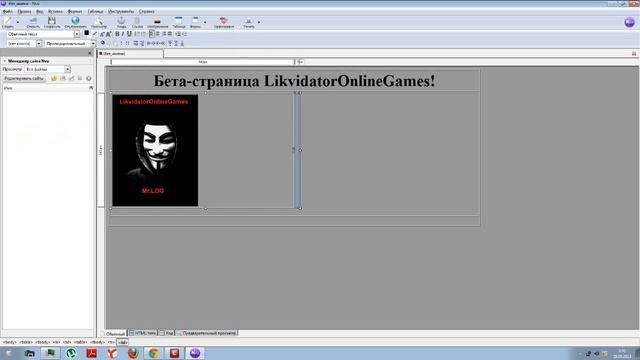Switch to the Код view tab
Image resolution: width=640 pixels, height=360 pixels.
167,333
